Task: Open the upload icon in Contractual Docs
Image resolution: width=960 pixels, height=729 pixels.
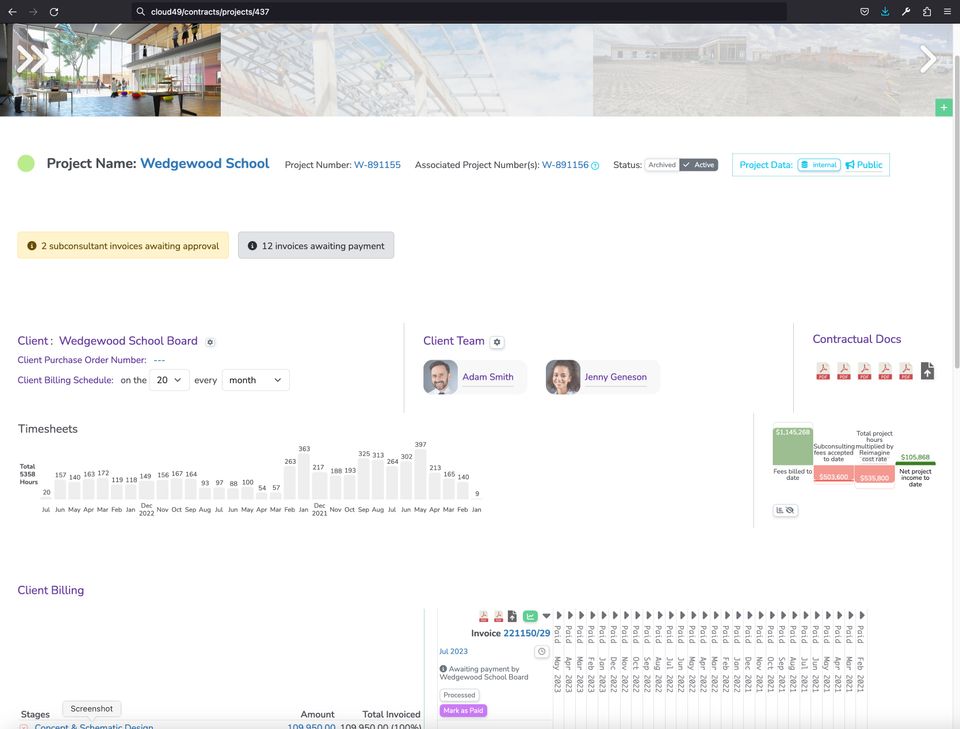Action: pos(926,370)
